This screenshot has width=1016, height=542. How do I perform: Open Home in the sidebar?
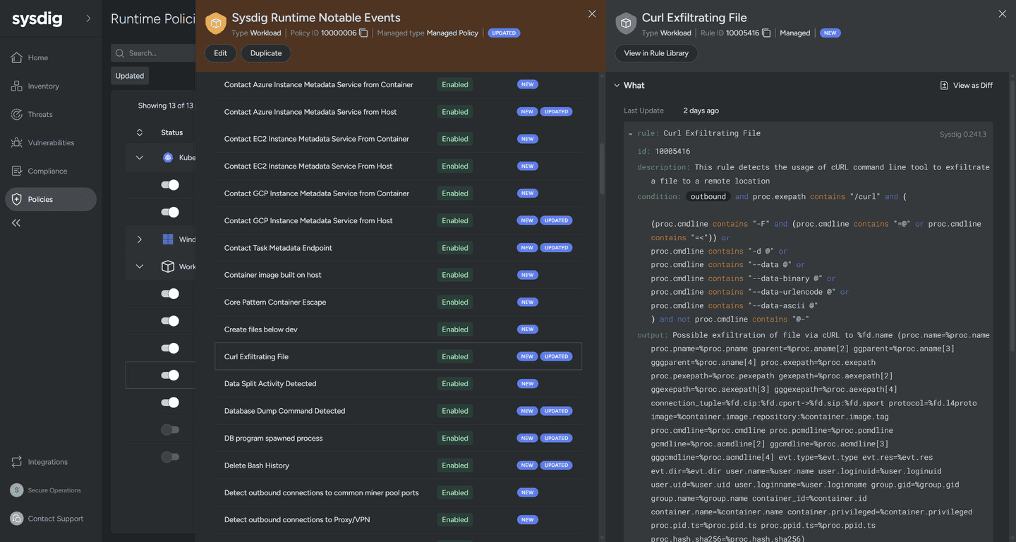pyautogui.click(x=38, y=58)
